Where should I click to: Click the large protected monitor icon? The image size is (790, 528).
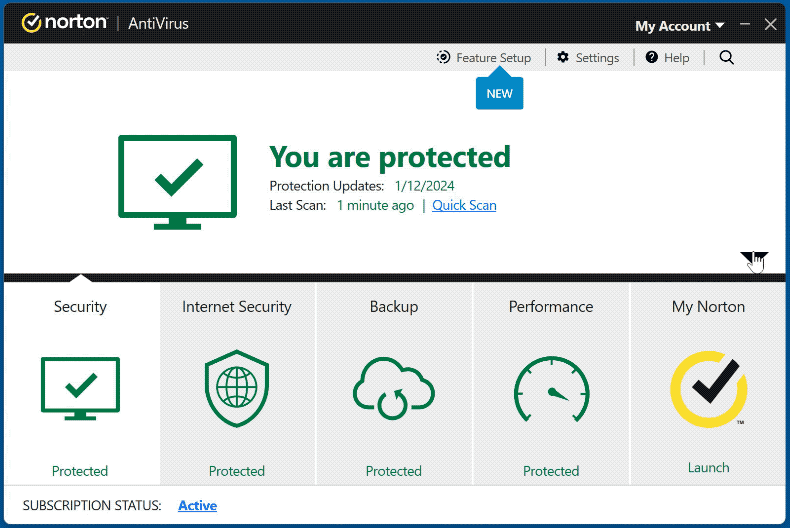[177, 182]
